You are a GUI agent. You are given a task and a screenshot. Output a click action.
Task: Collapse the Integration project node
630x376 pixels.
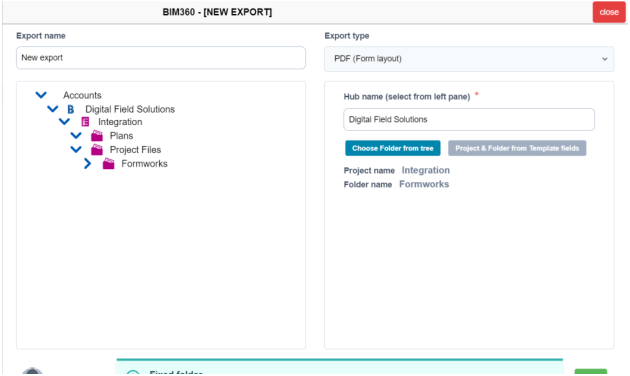tap(64, 122)
